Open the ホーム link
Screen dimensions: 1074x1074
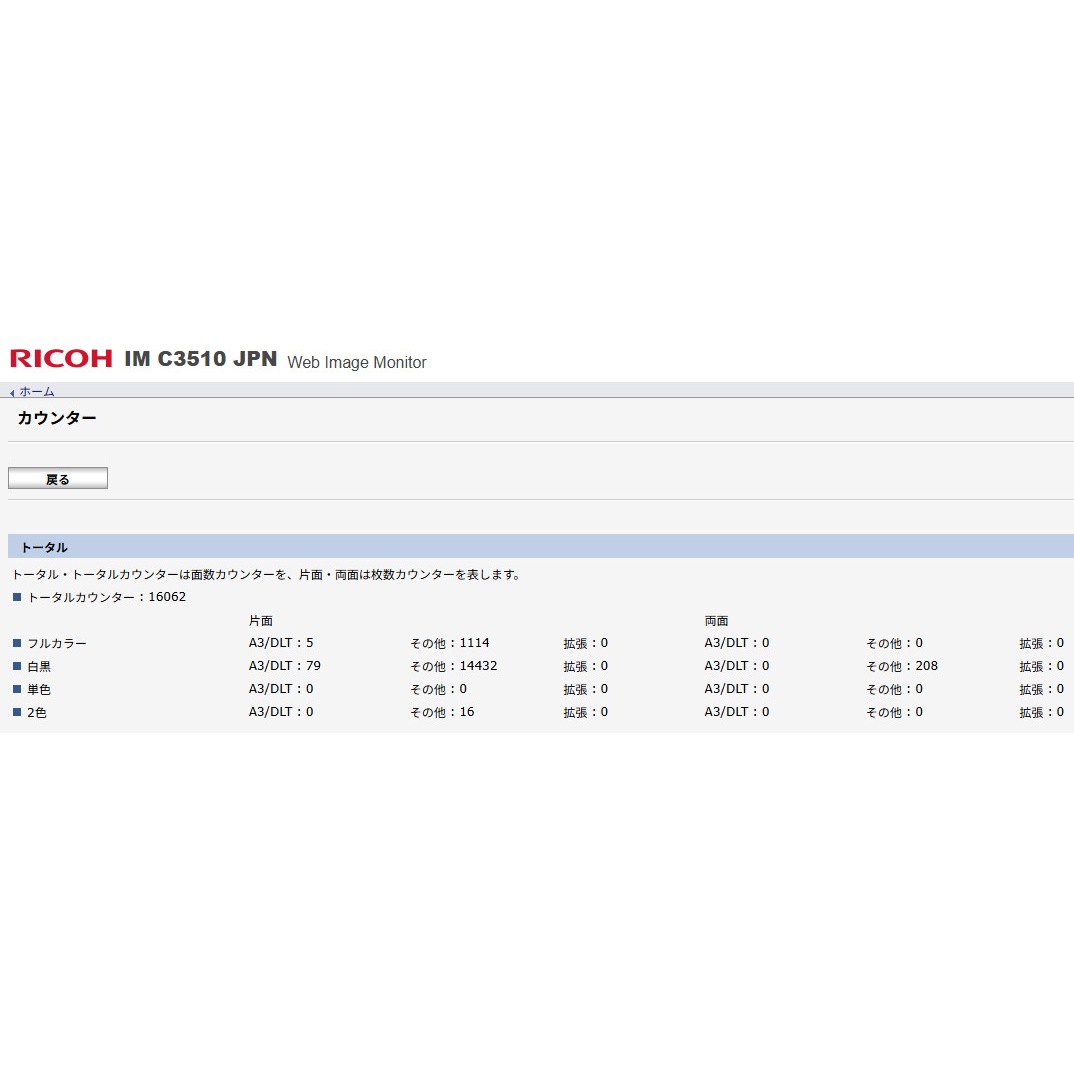[37, 392]
